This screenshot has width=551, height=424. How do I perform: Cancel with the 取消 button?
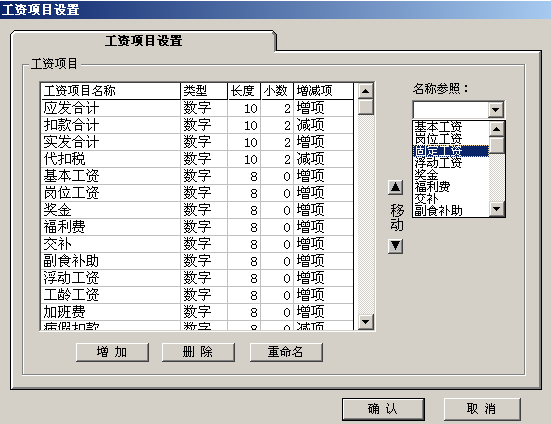pyautogui.click(x=482, y=409)
